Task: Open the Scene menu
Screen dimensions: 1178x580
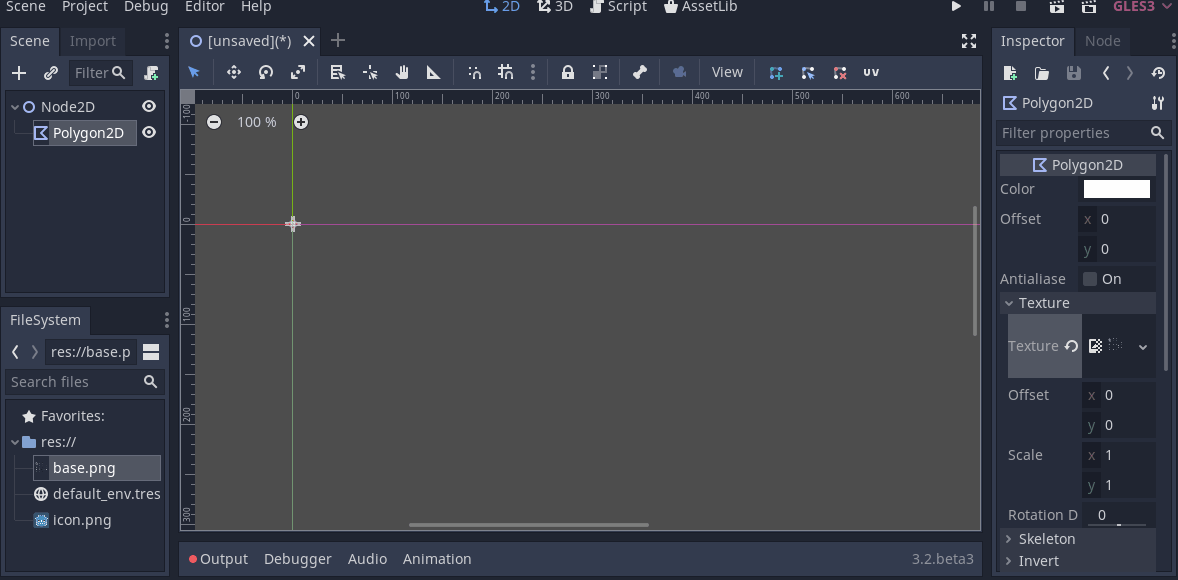Action: (x=26, y=7)
